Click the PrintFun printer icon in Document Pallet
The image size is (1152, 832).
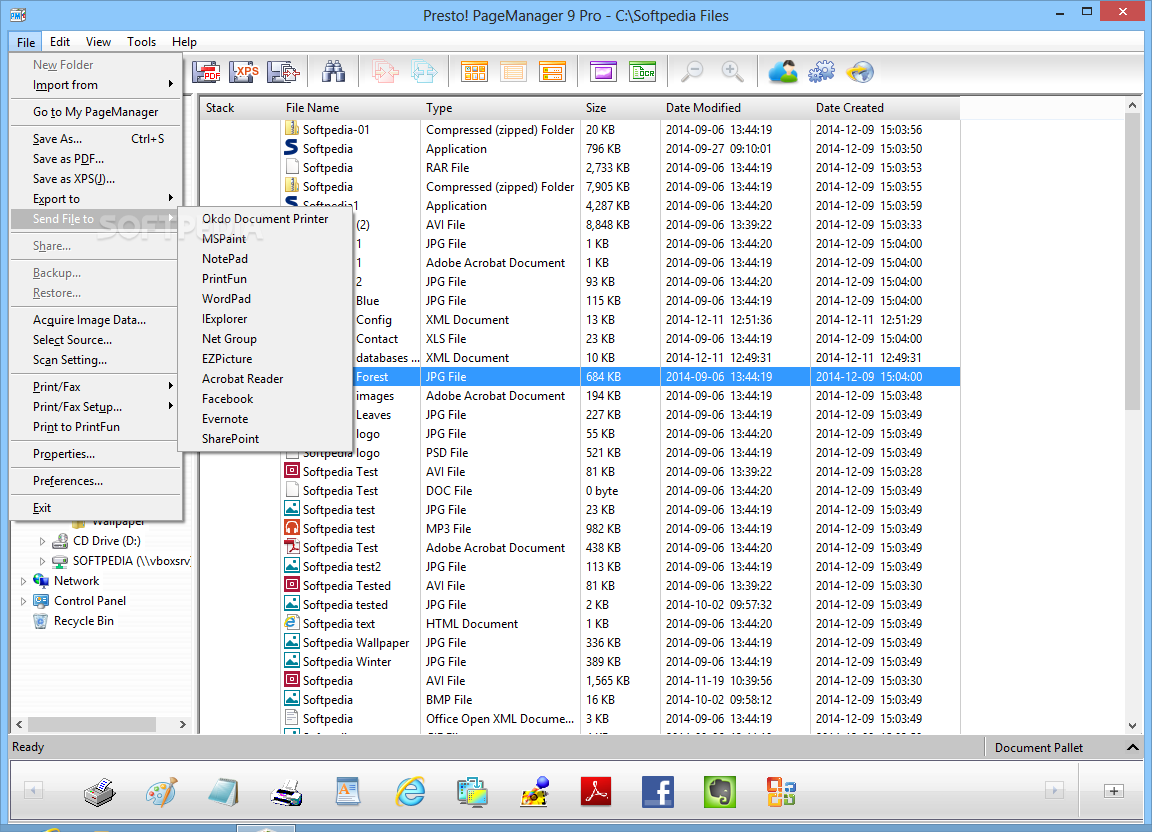click(x=286, y=792)
